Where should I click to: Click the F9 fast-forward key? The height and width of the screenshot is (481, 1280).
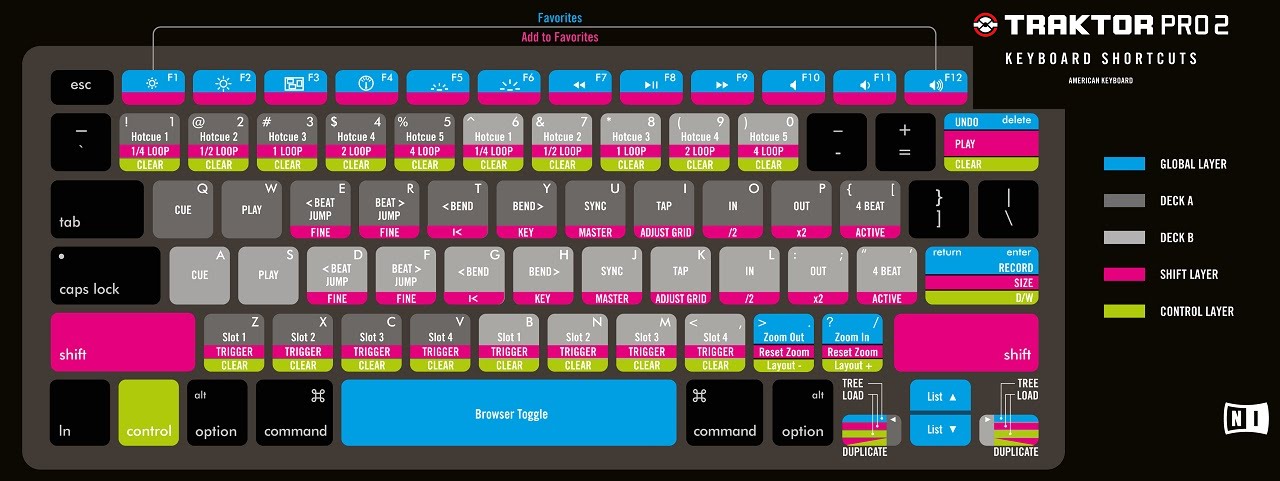coord(722,87)
